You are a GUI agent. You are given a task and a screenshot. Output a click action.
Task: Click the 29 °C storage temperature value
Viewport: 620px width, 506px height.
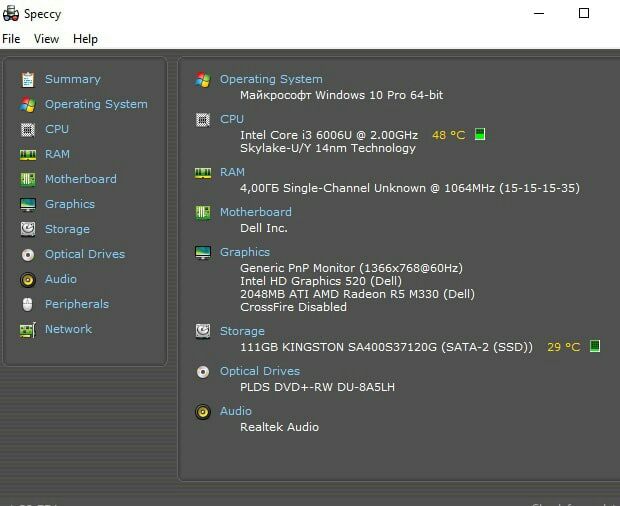[x=563, y=347]
